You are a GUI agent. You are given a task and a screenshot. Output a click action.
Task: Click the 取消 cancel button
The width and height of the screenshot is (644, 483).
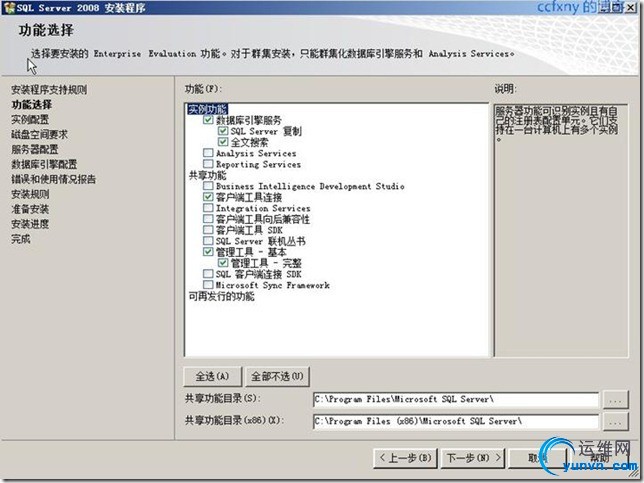click(538, 458)
